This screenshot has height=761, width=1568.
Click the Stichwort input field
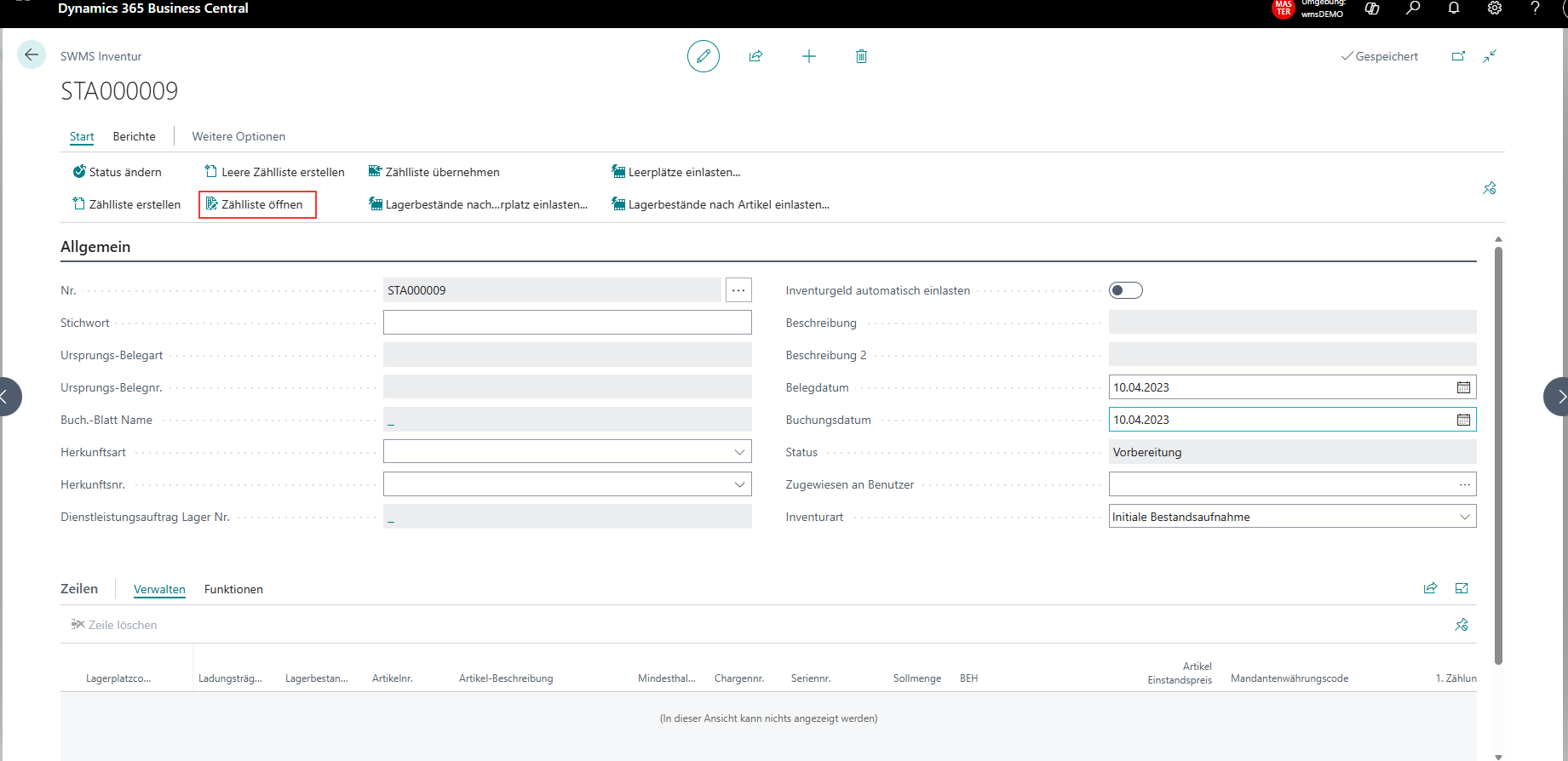[x=567, y=323]
